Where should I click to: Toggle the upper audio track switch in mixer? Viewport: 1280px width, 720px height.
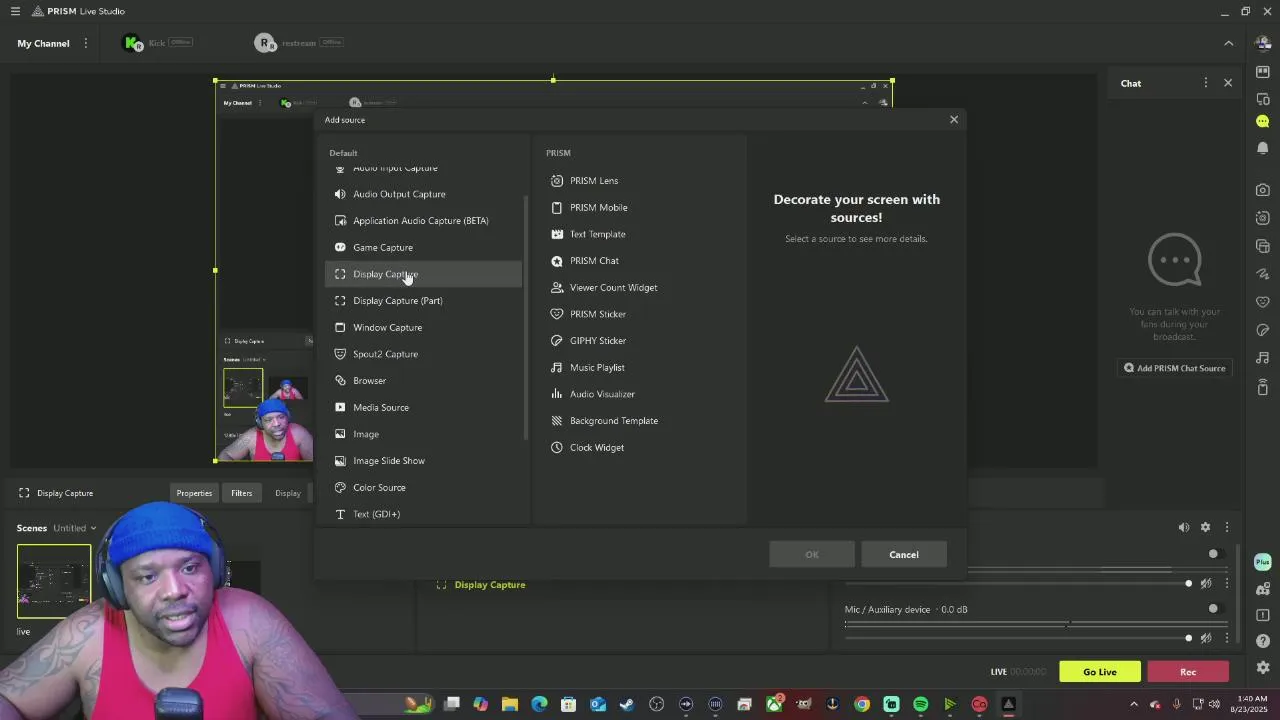click(1213, 554)
